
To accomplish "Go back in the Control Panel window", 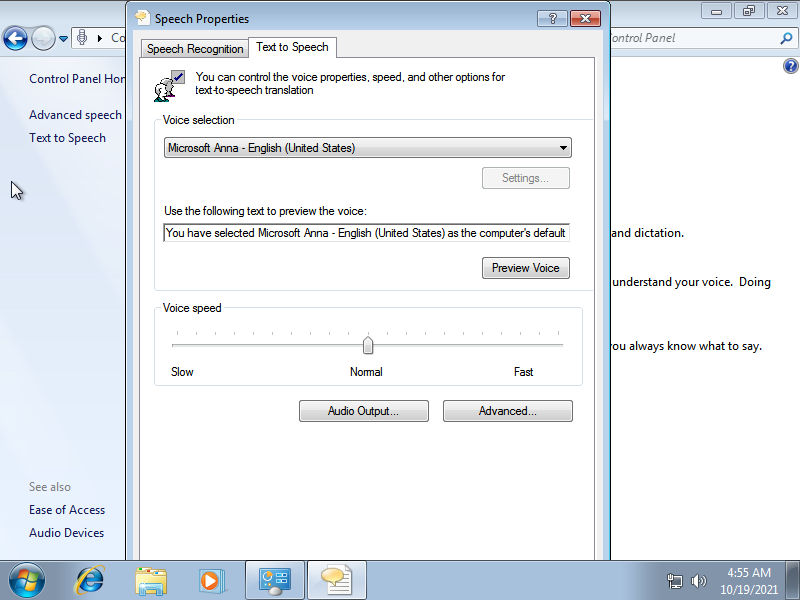I will click(15, 38).
